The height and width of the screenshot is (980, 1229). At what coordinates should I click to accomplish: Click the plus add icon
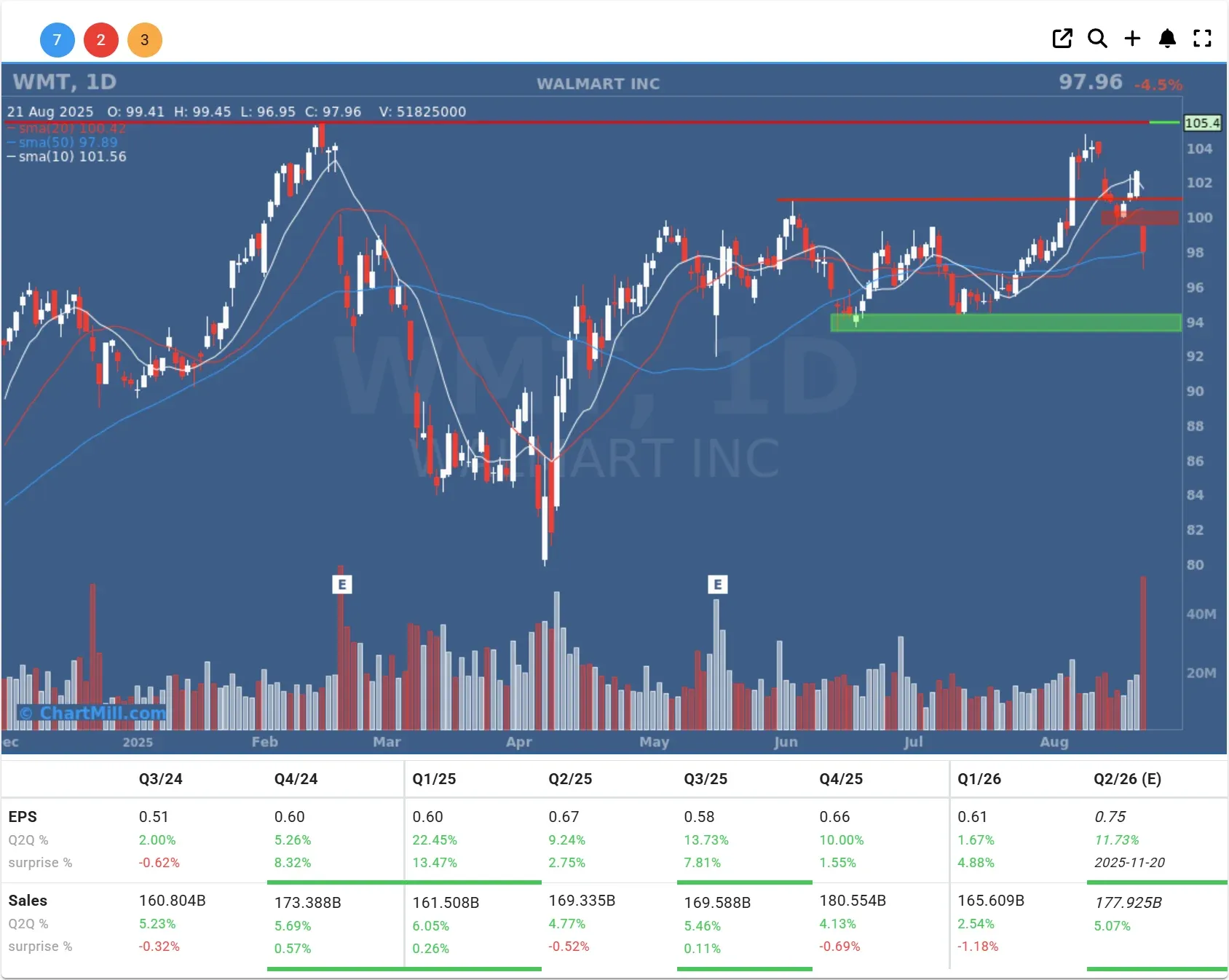coord(1132,39)
